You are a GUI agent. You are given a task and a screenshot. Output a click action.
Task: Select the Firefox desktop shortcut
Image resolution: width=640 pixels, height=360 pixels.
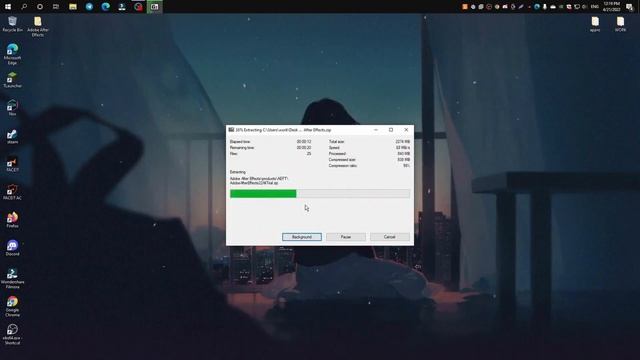pyautogui.click(x=12, y=220)
